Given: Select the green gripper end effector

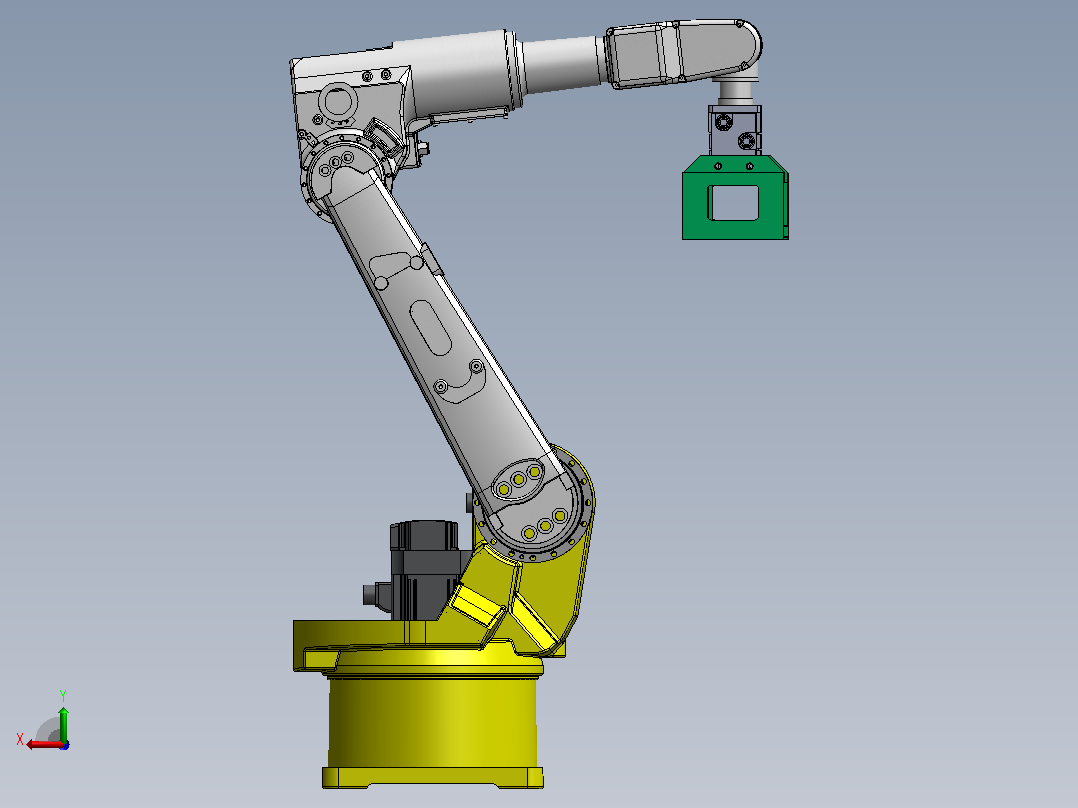Looking at the screenshot, I should pos(735,197).
